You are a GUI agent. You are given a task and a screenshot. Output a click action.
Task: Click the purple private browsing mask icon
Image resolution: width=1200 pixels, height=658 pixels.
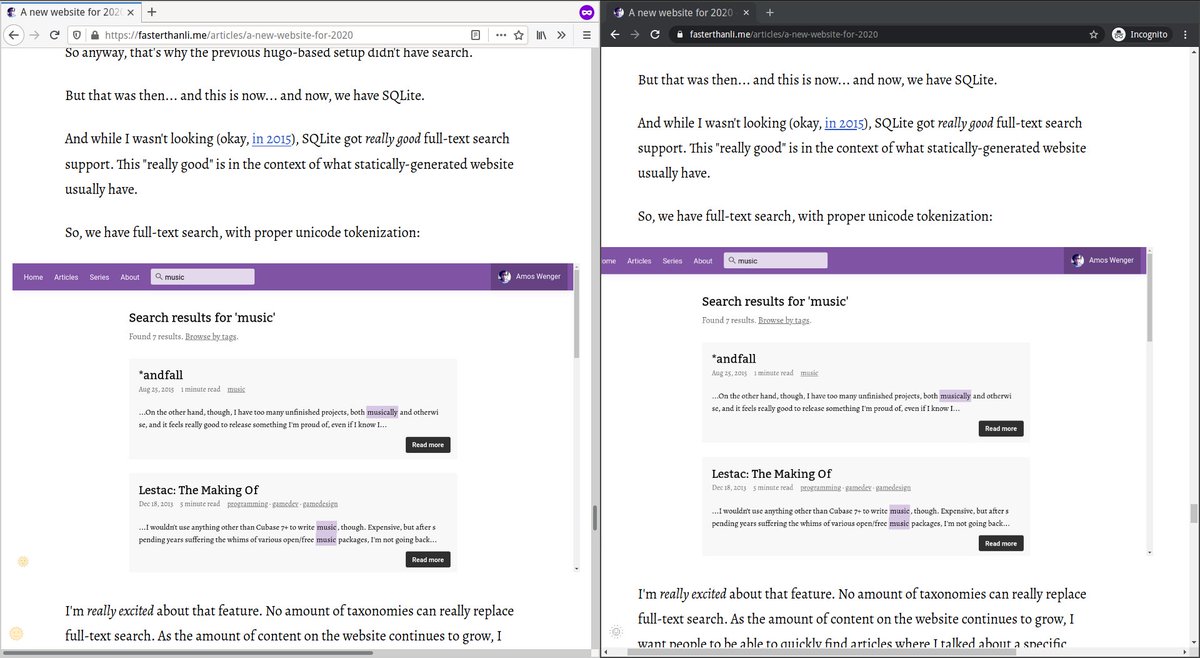pos(587,12)
